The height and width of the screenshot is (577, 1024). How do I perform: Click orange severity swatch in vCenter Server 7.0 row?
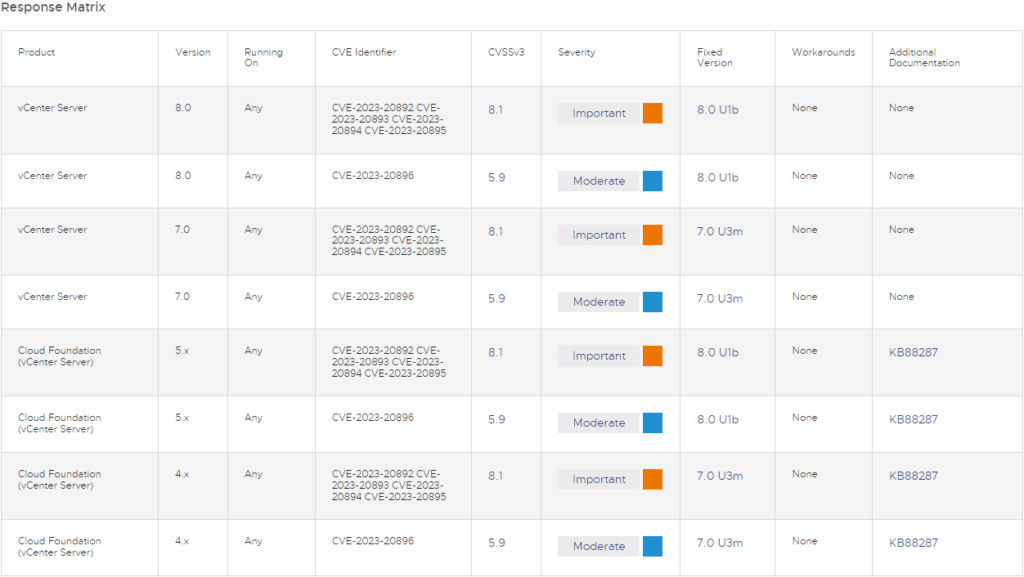pyautogui.click(x=652, y=235)
